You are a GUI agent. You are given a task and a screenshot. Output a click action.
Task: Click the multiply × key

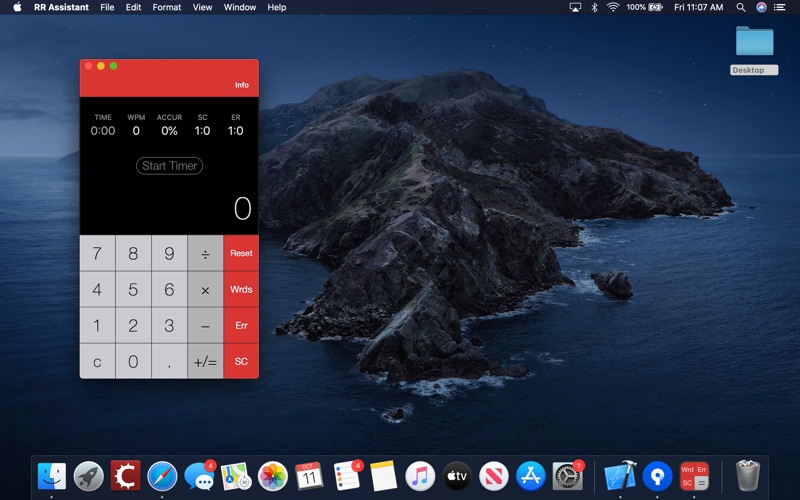tap(205, 289)
